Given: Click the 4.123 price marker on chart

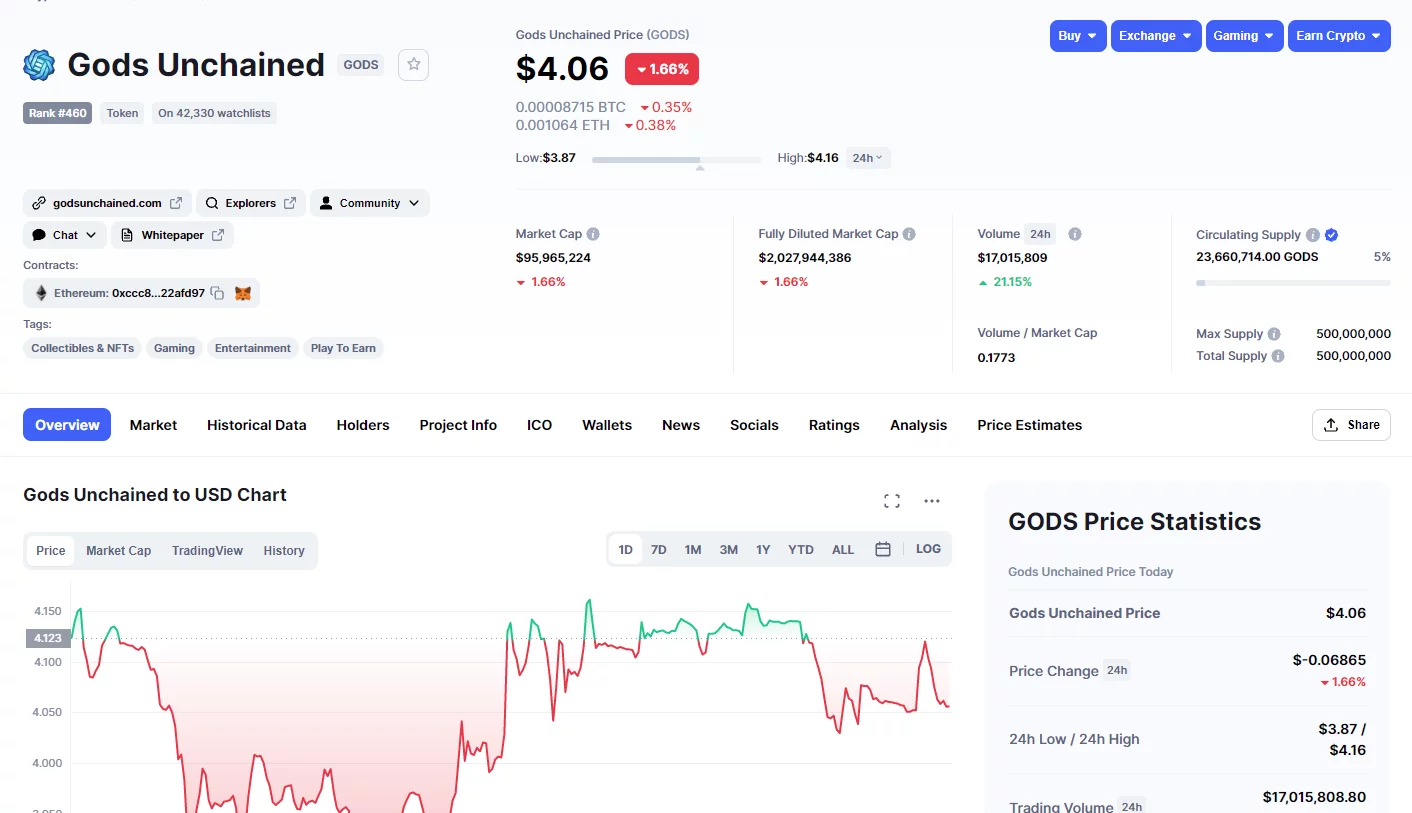Looking at the screenshot, I should pos(47,638).
